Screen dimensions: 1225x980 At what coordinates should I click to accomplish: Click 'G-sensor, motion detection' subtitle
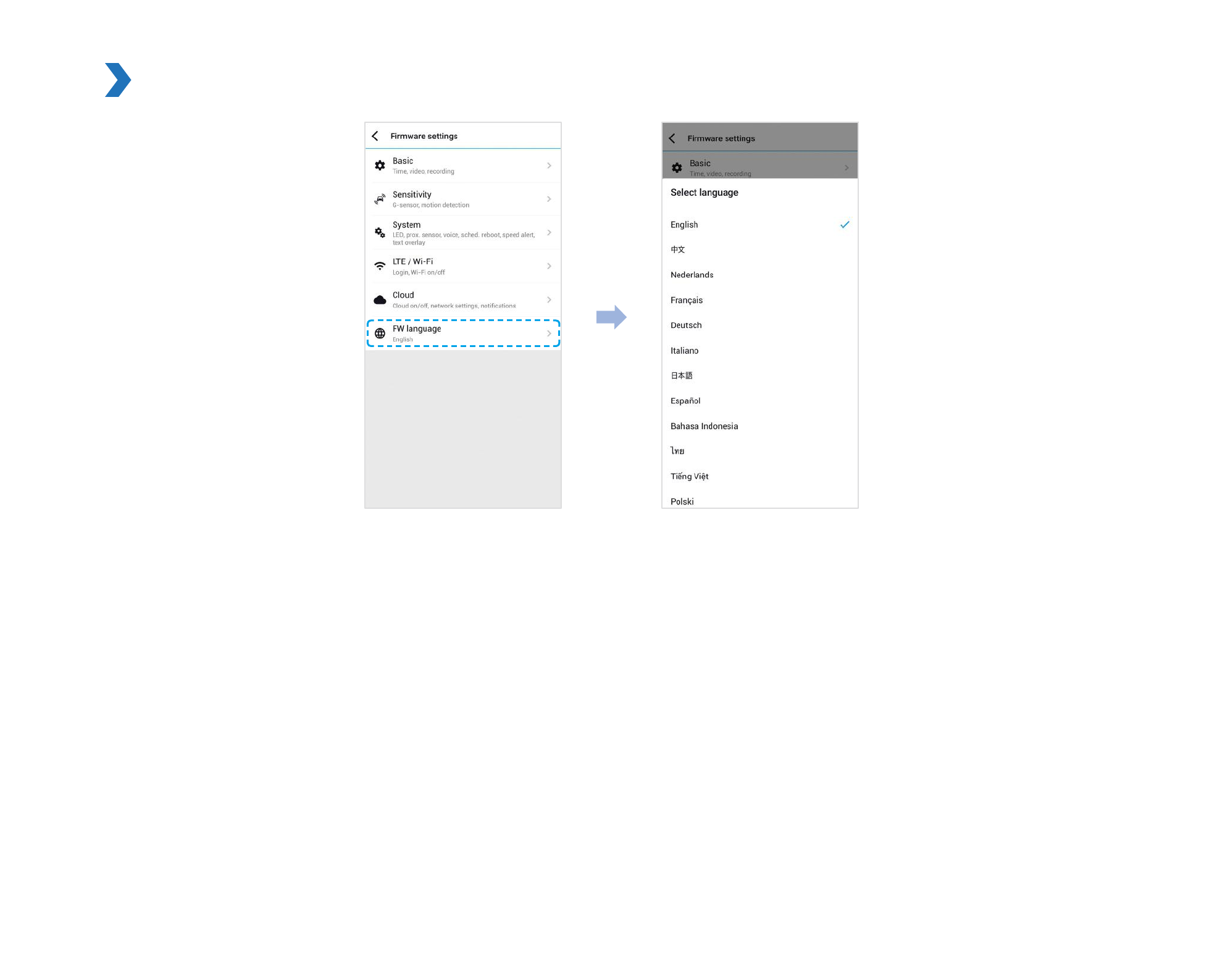coord(431,205)
